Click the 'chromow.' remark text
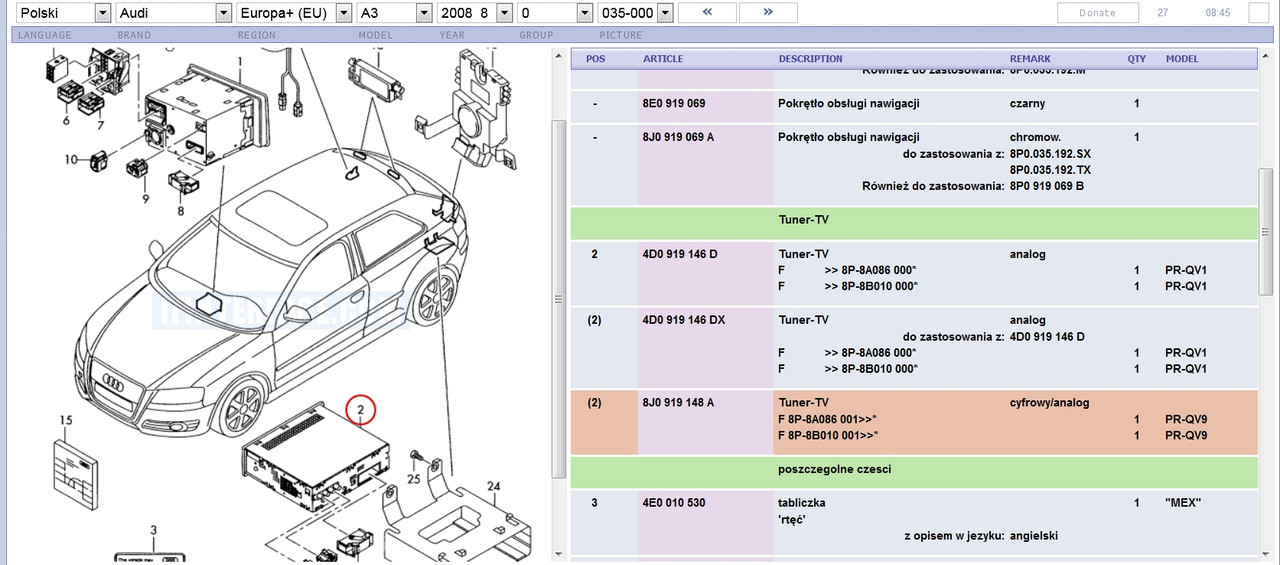1280x565 pixels. [x=1035, y=137]
